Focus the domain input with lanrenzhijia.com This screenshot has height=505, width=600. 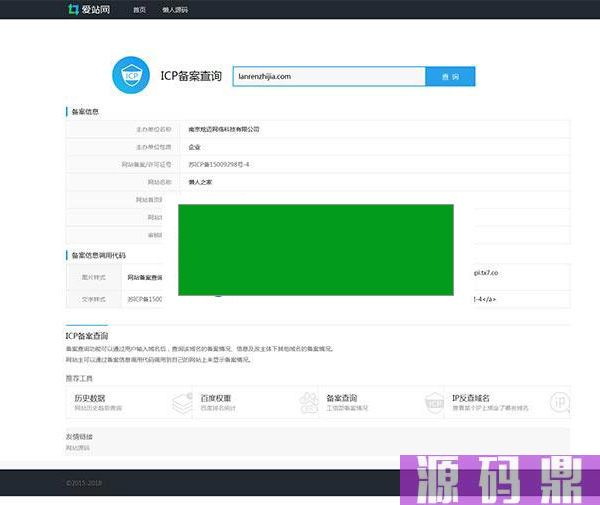[329, 77]
